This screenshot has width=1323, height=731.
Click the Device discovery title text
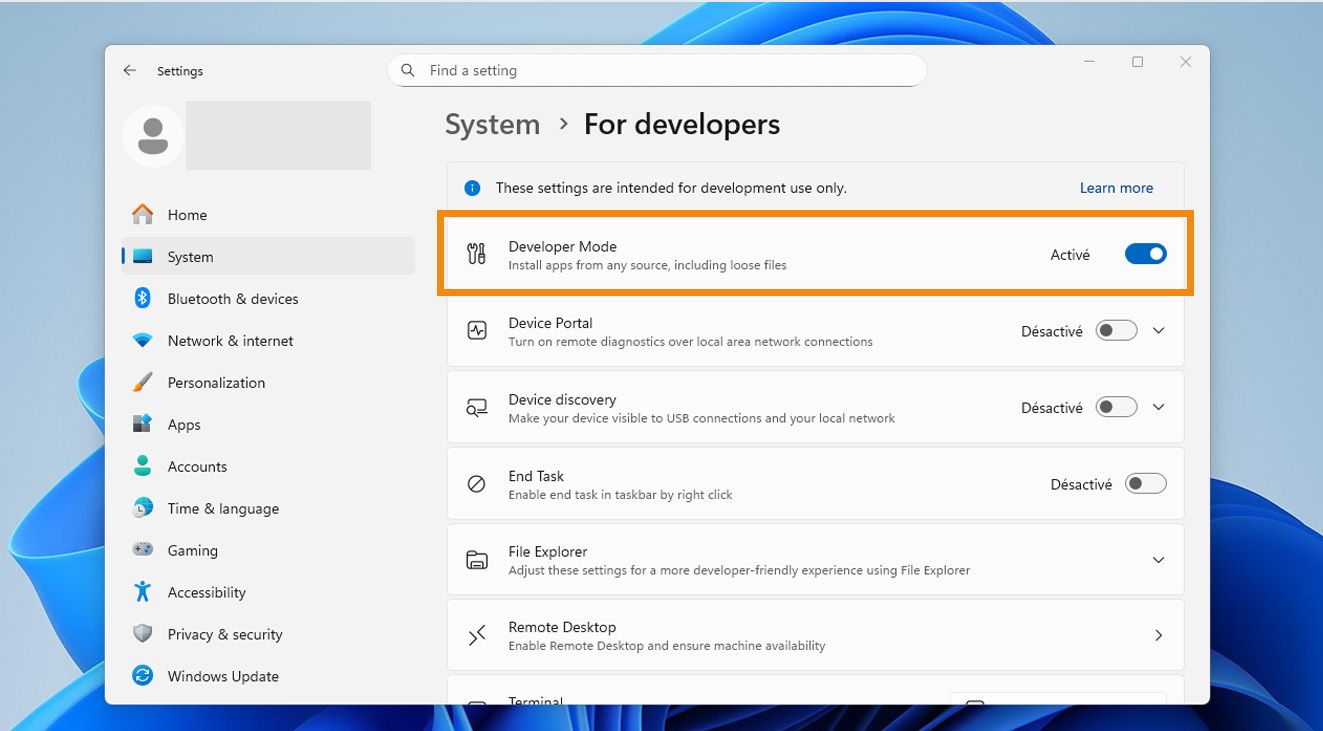tap(562, 399)
